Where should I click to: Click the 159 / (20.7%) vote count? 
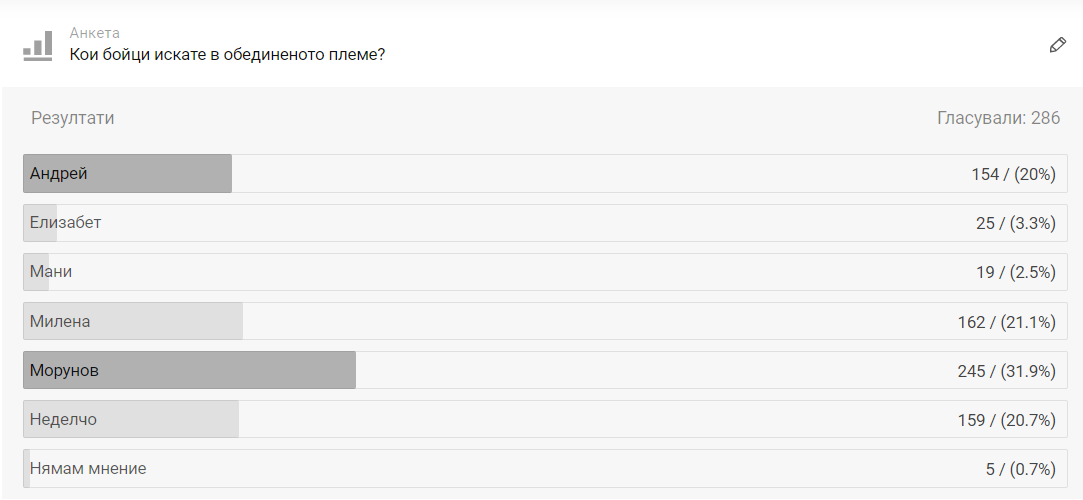(x=1007, y=420)
